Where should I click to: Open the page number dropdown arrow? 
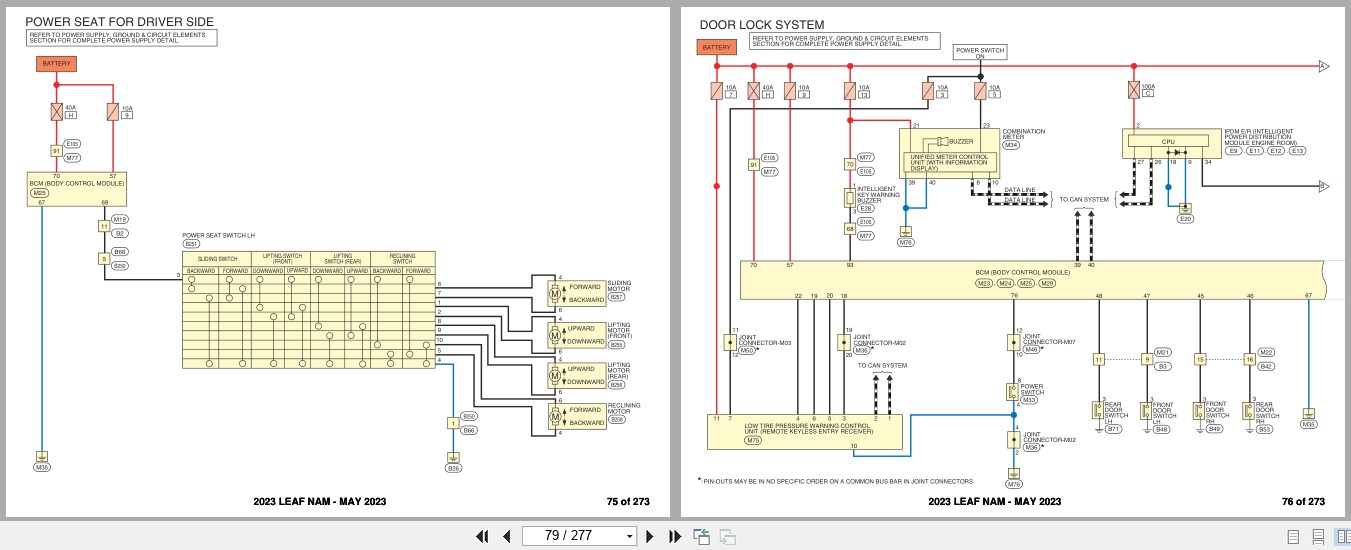630,536
